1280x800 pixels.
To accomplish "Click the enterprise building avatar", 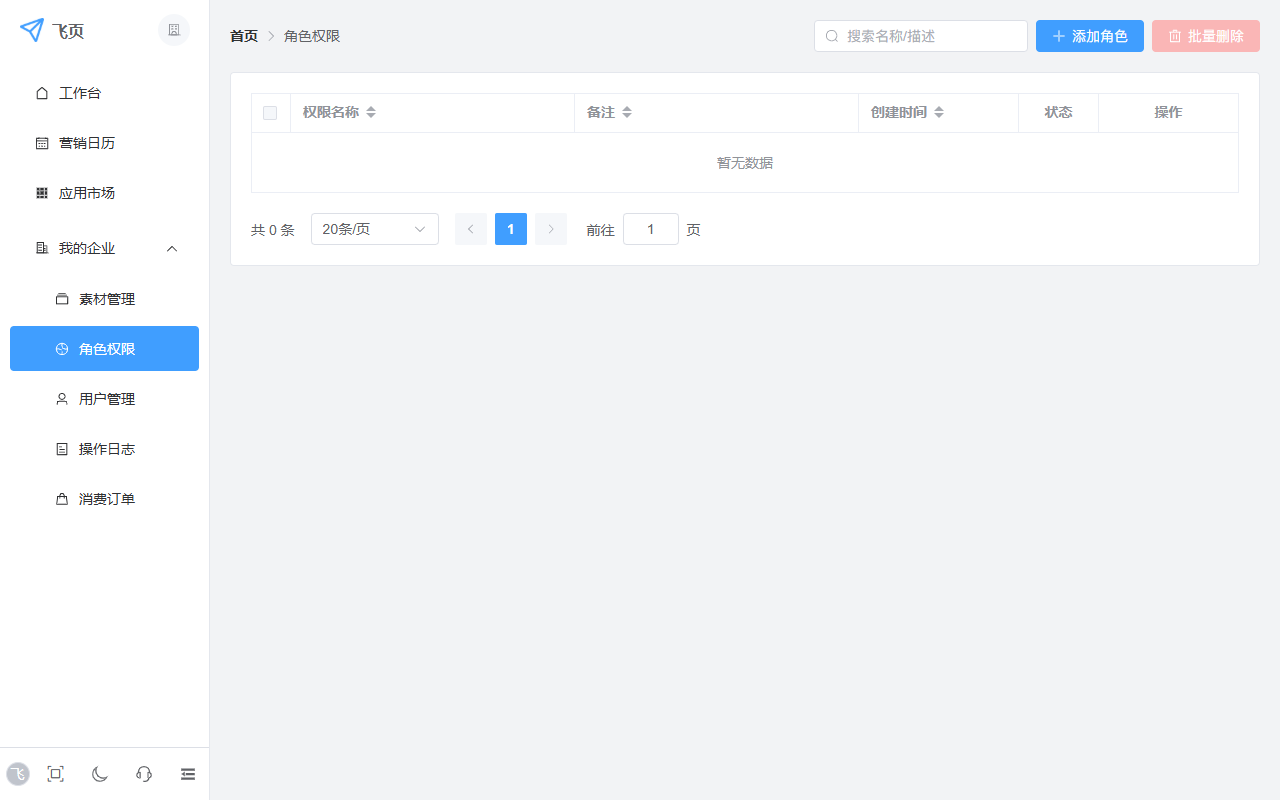I will pyautogui.click(x=173, y=30).
